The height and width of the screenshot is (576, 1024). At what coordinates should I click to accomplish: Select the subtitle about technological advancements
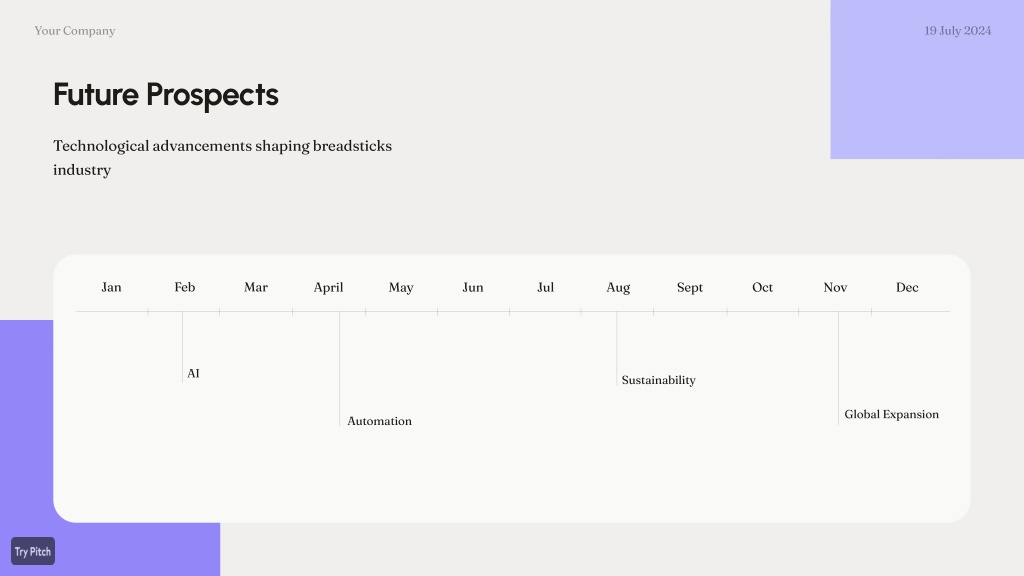pos(223,157)
